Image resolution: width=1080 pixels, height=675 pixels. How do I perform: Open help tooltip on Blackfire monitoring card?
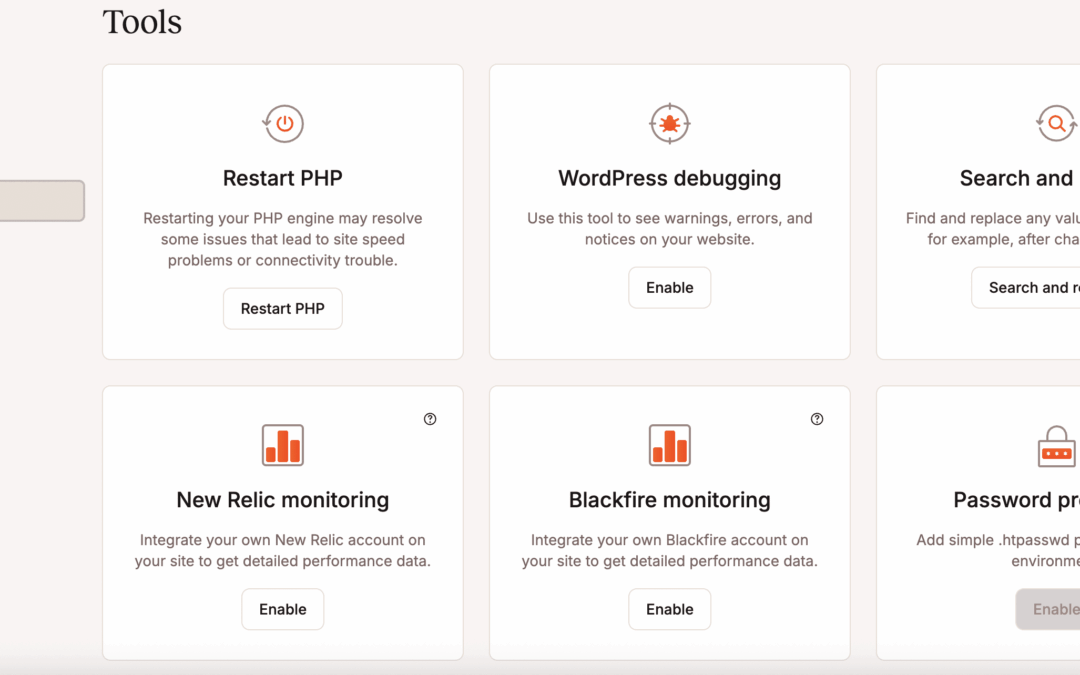tap(817, 419)
